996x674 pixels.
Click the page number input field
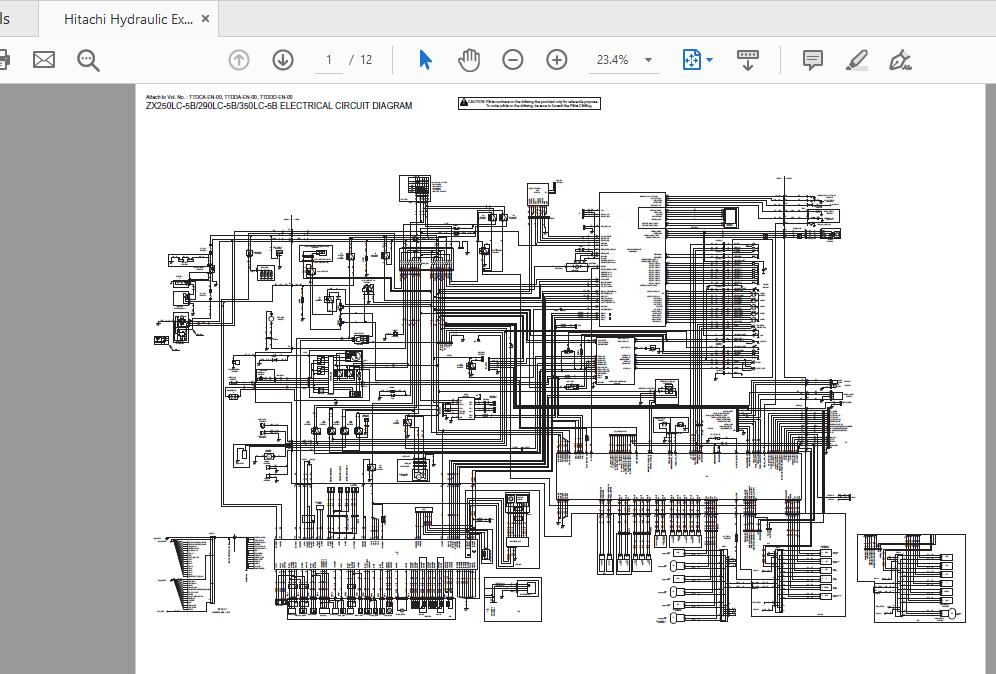(328, 60)
